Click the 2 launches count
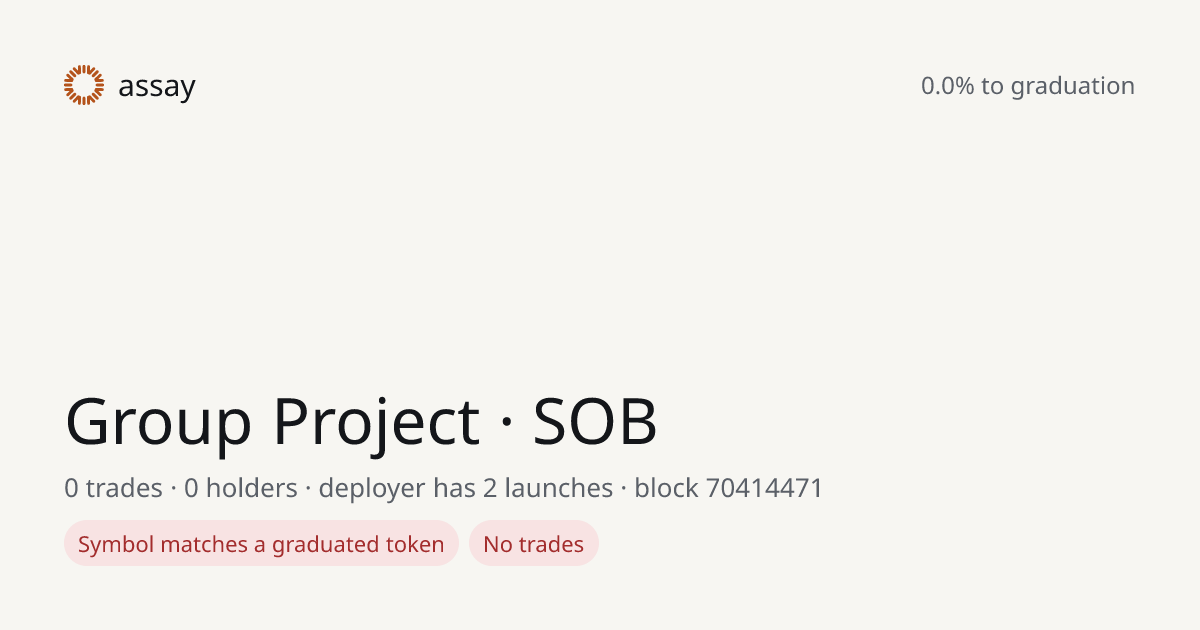 pos(549,488)
